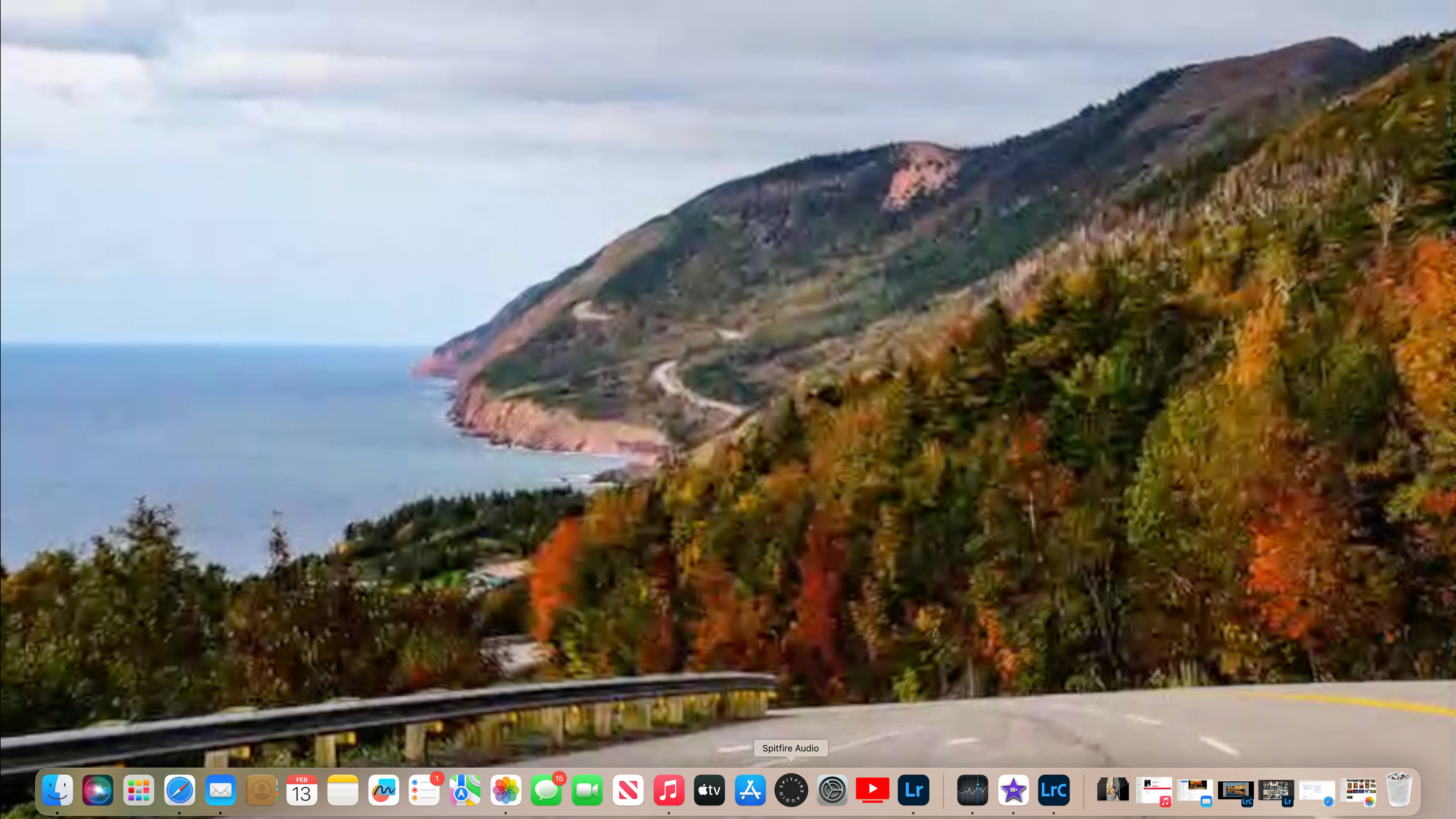Open System Settings gear icon
The image size is (1456, 819).
(x=832, y=789)
